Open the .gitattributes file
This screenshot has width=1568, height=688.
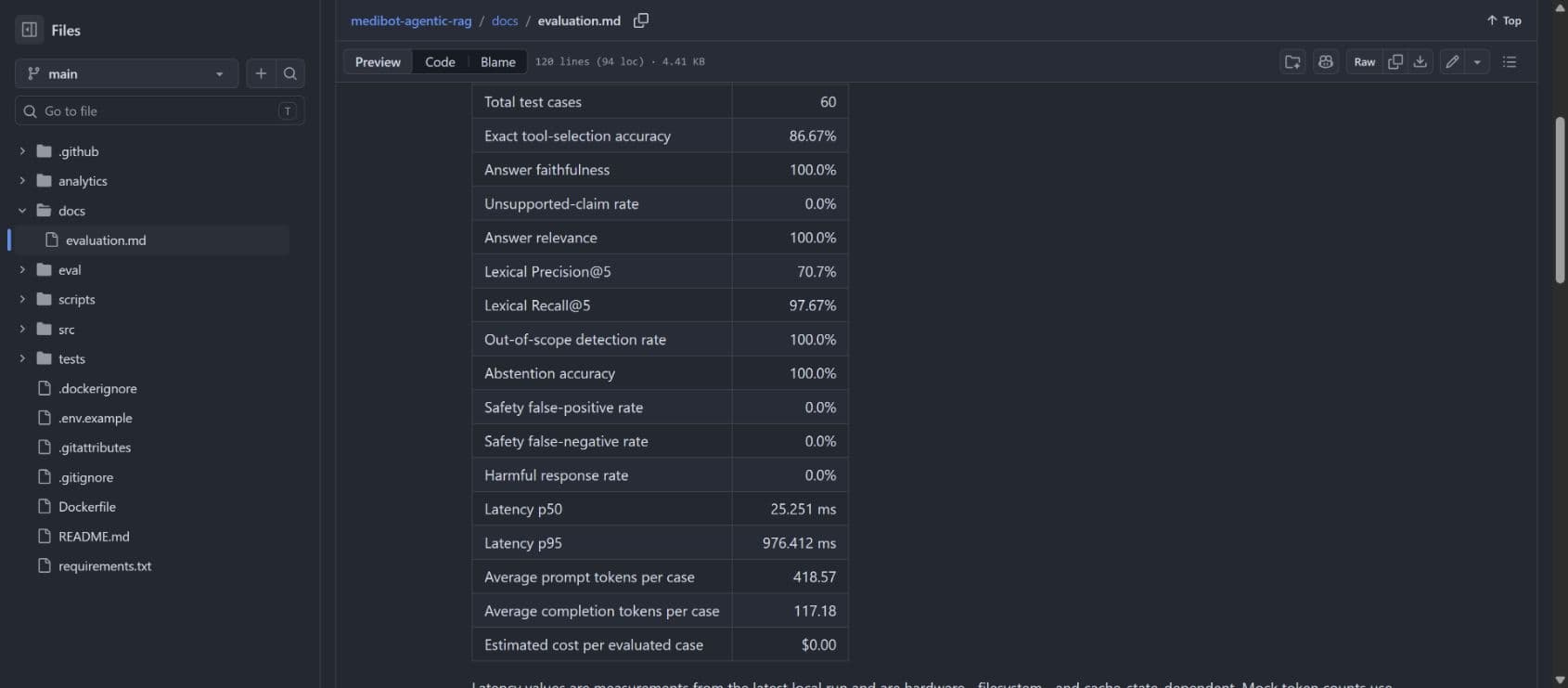pos(95,448)
